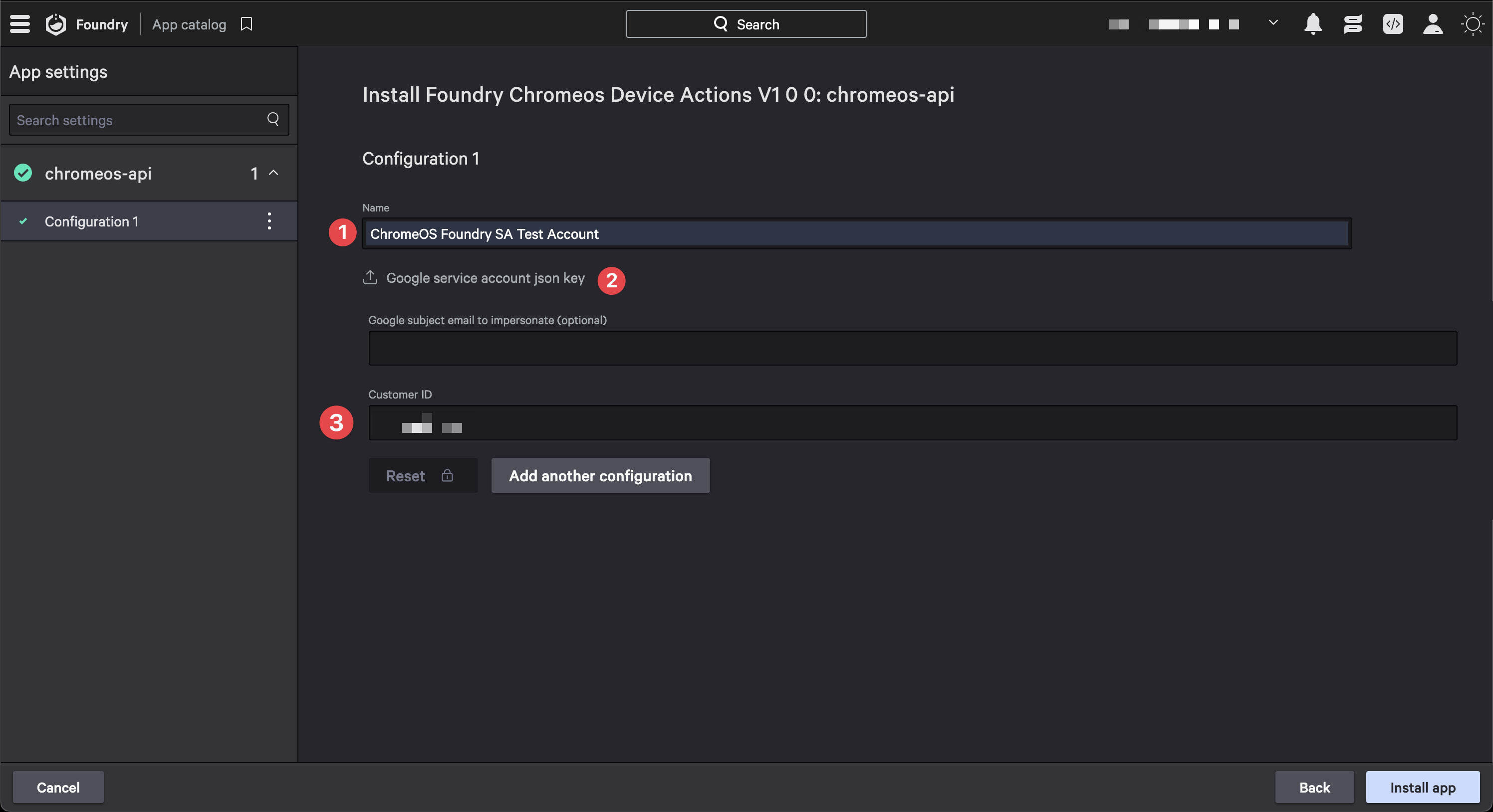Open the notifications bell
The image size is (1493, 812).
coord(1313,24)
